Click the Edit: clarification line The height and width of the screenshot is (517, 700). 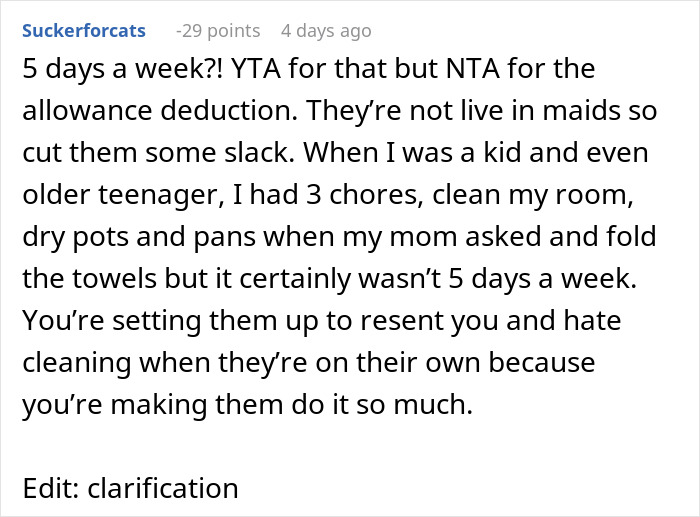coord(130,489)
